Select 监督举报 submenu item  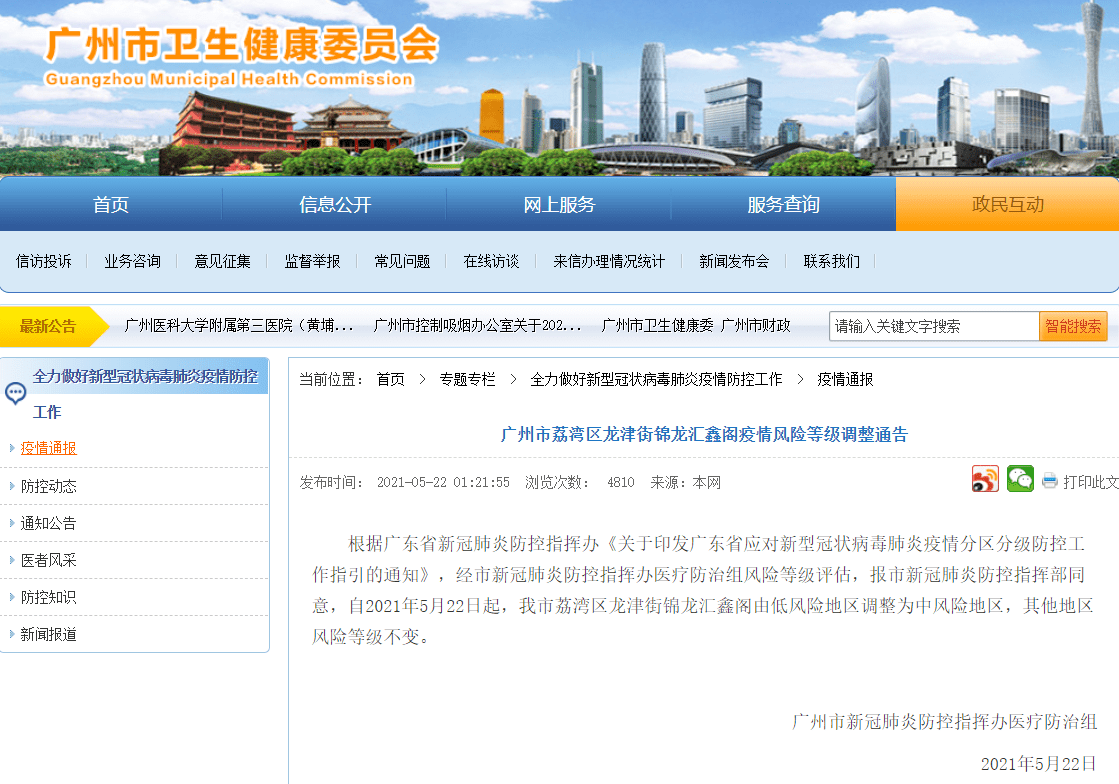313,262
